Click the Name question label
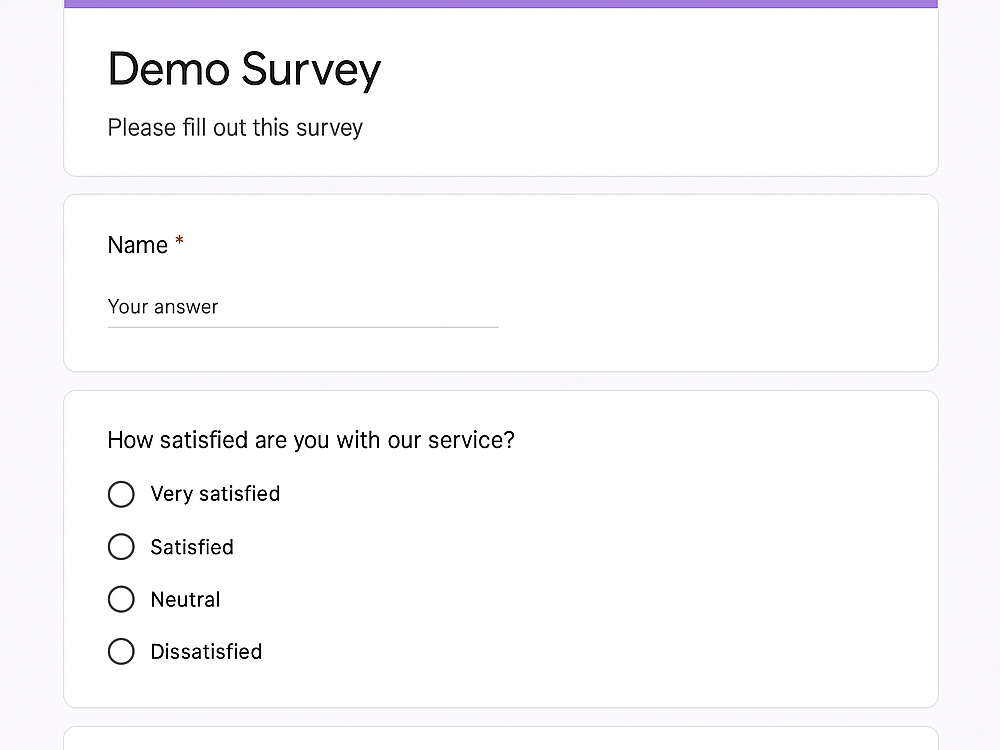Screen dimensions: 1000x750 [138, 246]
